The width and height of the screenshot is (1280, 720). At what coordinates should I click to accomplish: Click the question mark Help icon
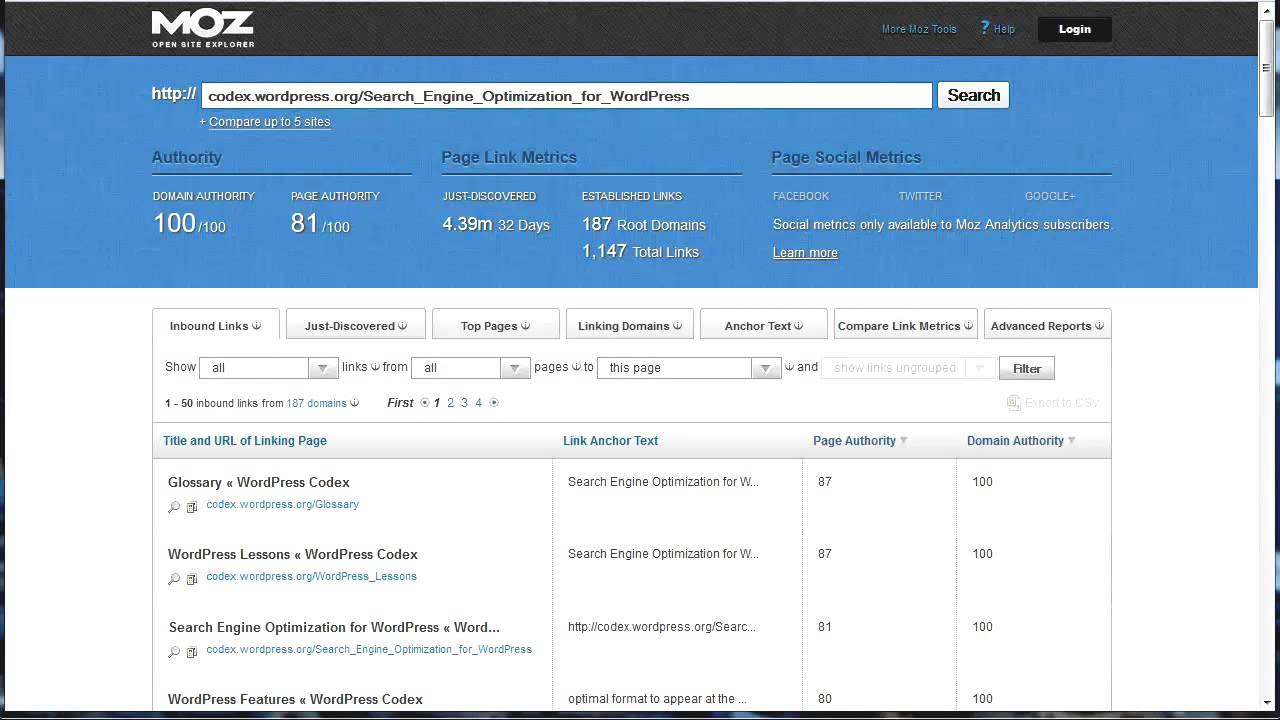click(x=984, y=28)
